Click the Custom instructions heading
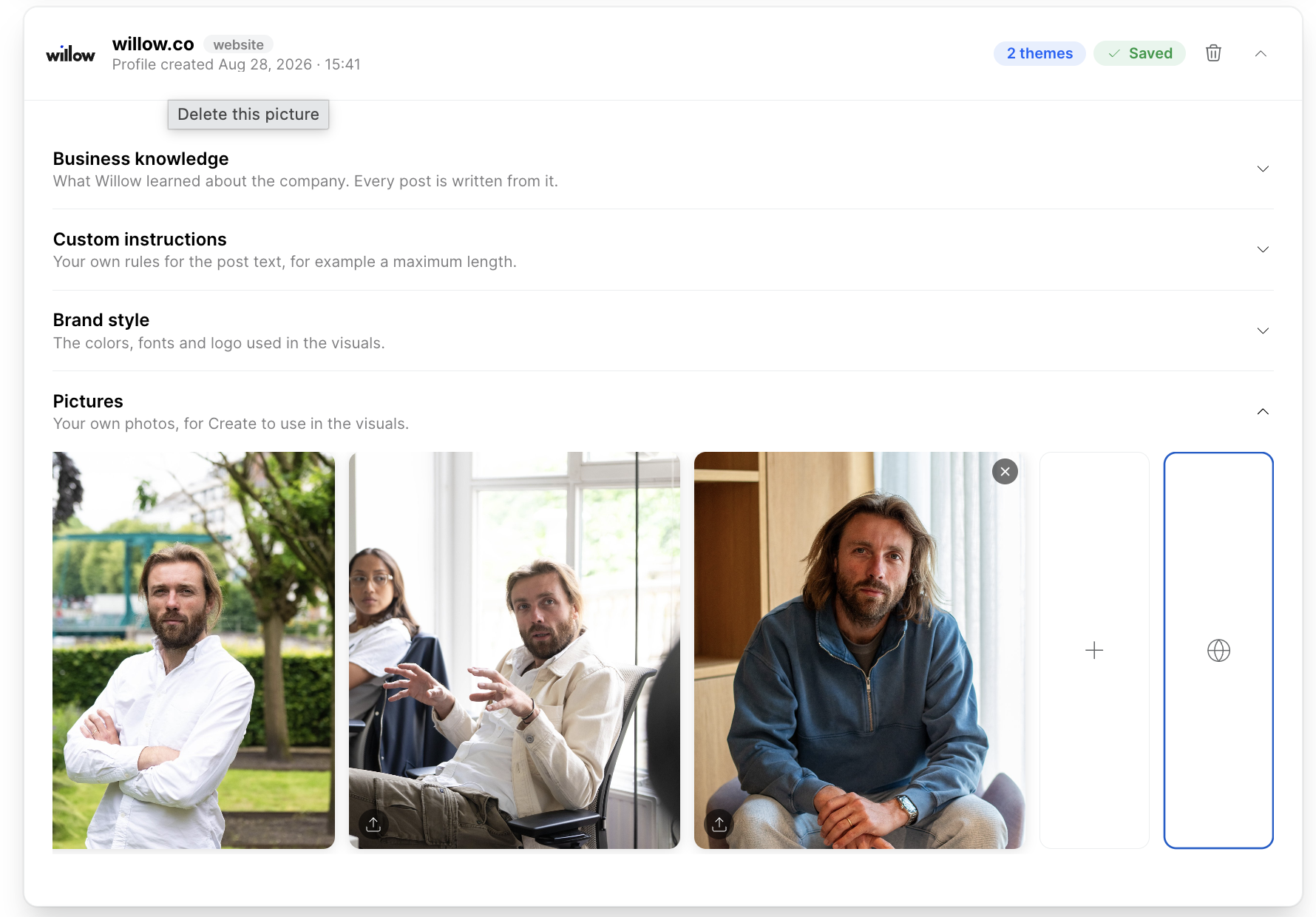 140,240
